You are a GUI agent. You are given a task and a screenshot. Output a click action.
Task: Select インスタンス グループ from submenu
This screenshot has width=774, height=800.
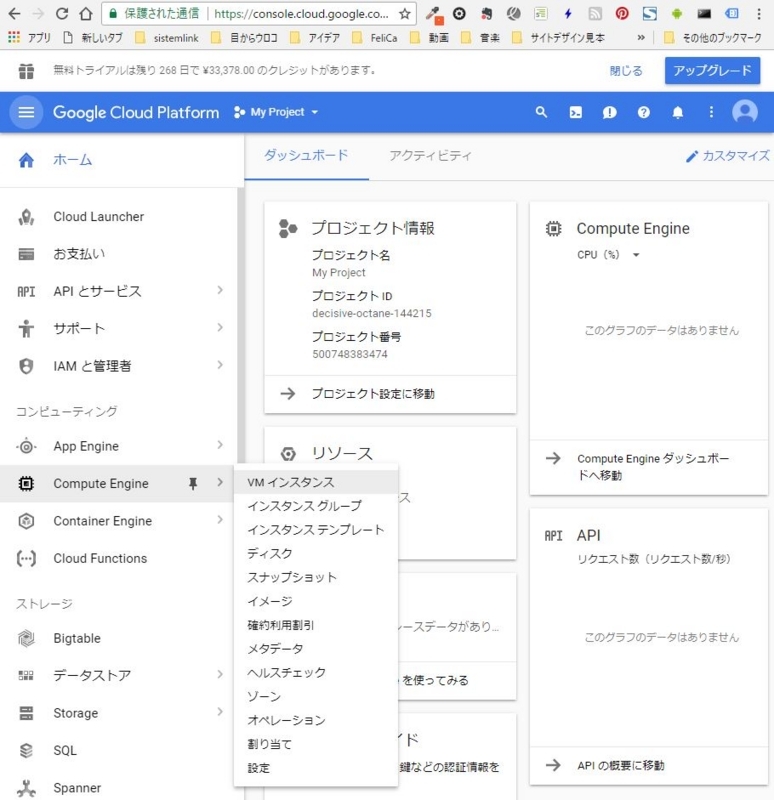click(x=316, y=506)
